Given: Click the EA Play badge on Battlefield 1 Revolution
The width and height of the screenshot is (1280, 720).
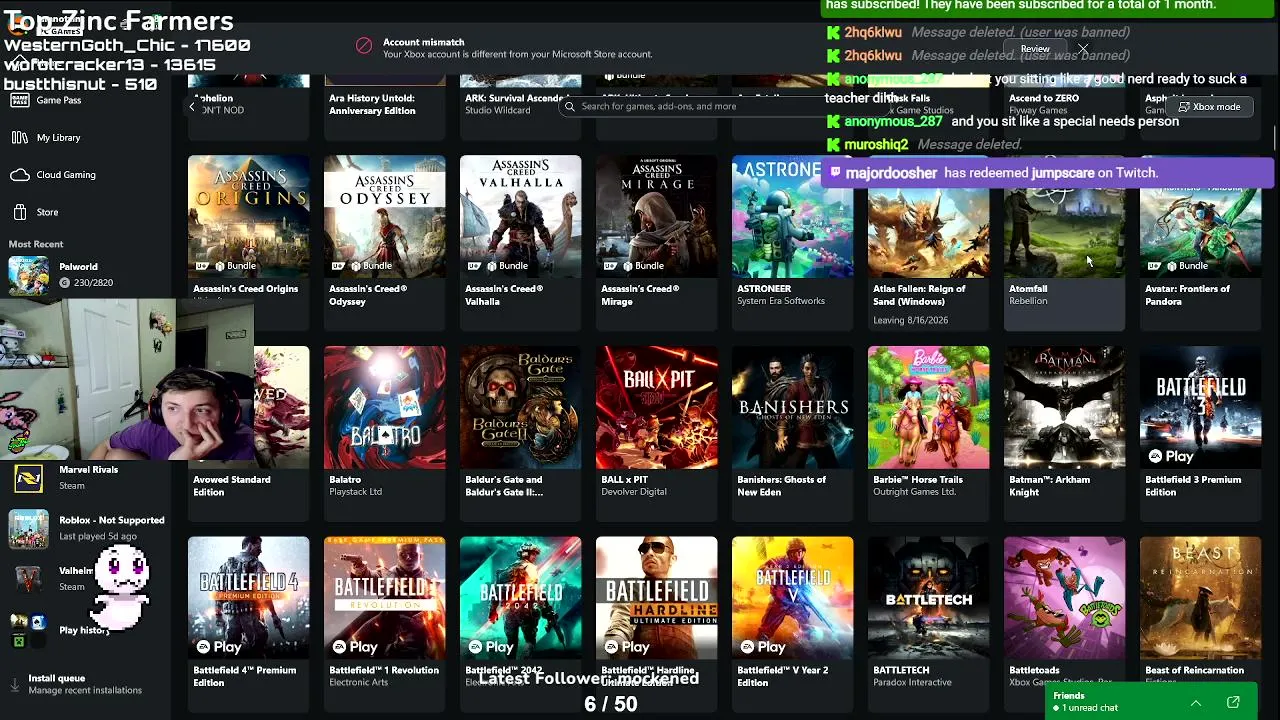Looking at the screenshot, I should (x=356, y=647).
